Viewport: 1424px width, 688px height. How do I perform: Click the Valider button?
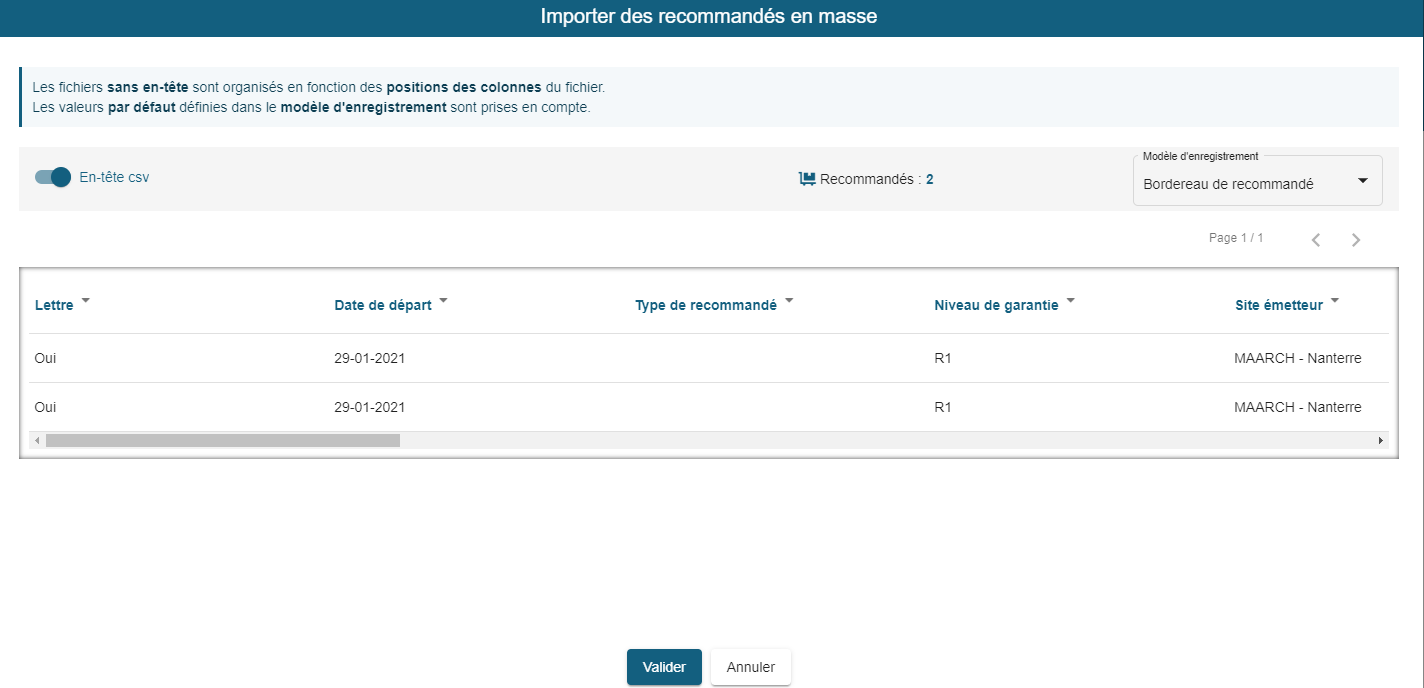(x=664, y=667)
